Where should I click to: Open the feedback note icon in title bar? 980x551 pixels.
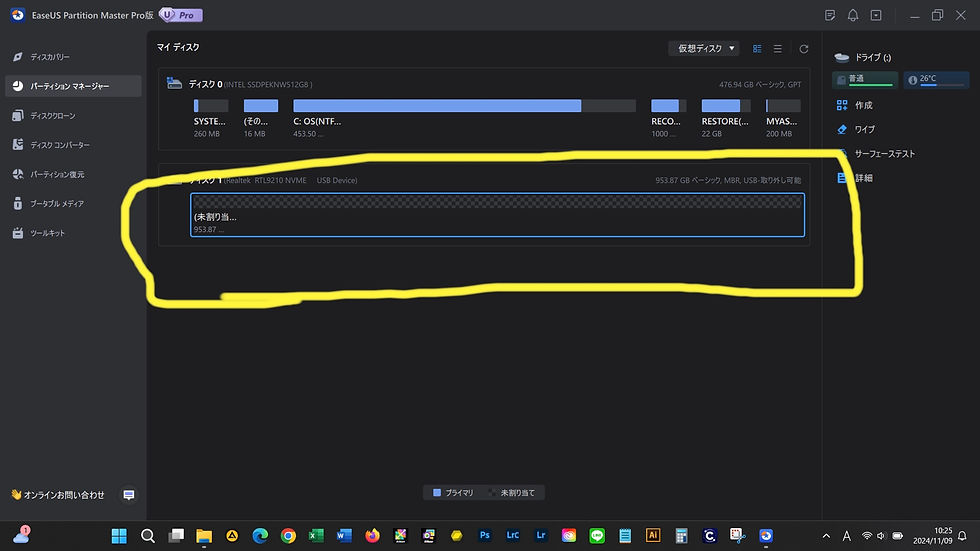[830, 15]
